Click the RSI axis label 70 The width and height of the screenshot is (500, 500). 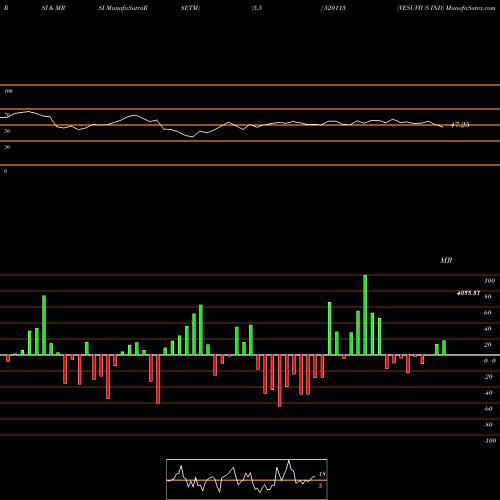(x=7, y=115)
